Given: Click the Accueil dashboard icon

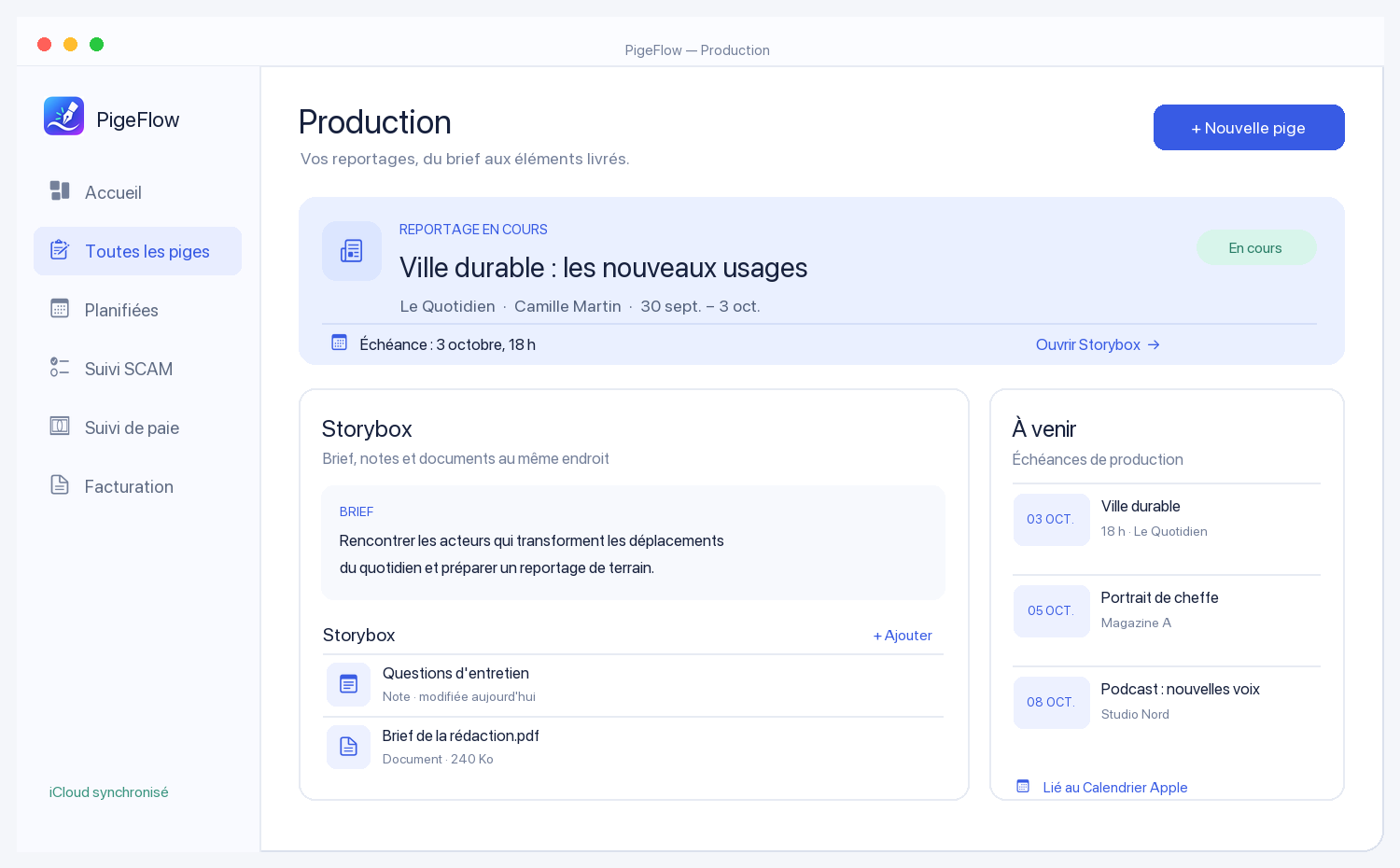Looking at the screenshot, I should coord(60,191).
